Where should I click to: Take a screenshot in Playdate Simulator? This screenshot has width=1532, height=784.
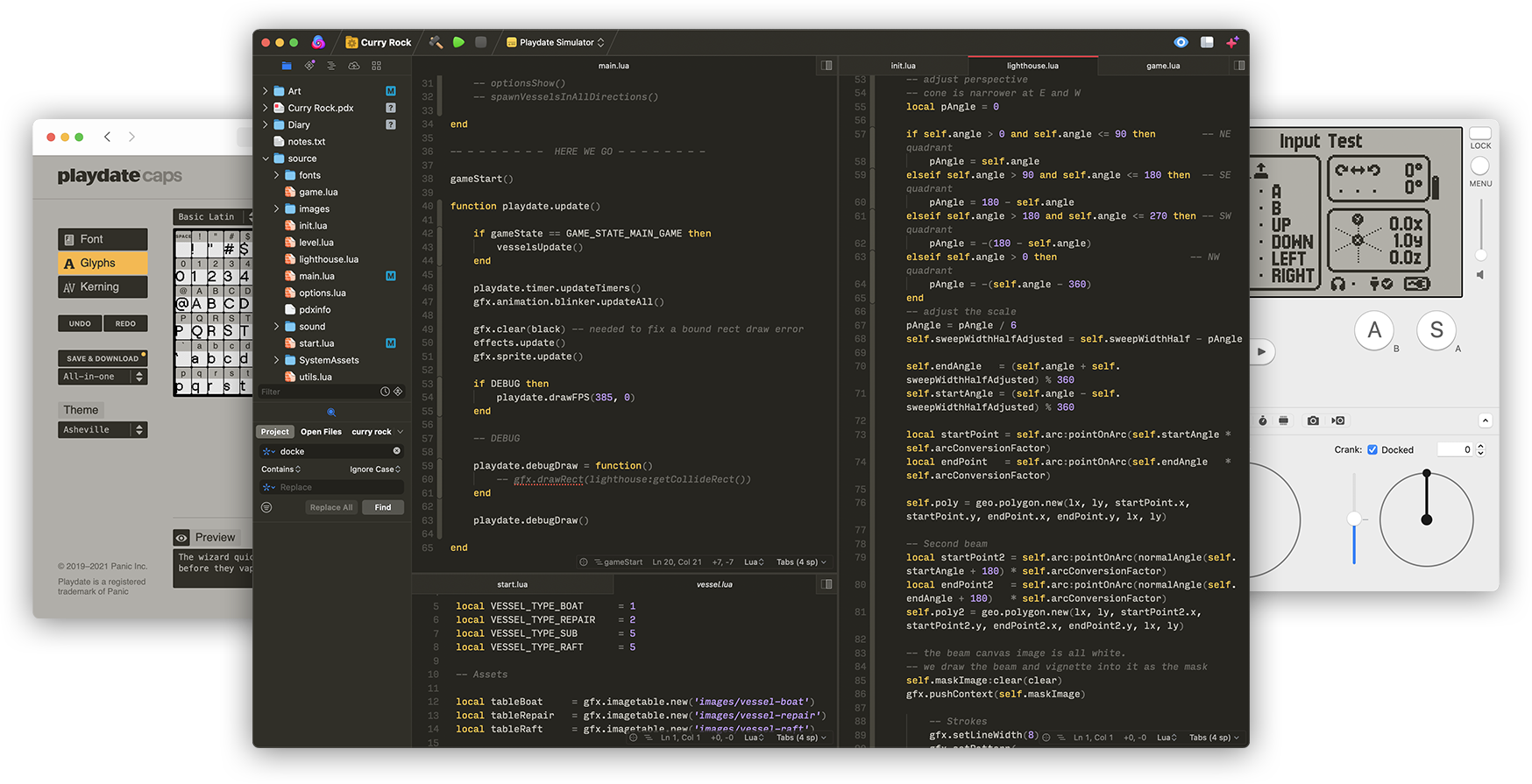(1313, 420)
